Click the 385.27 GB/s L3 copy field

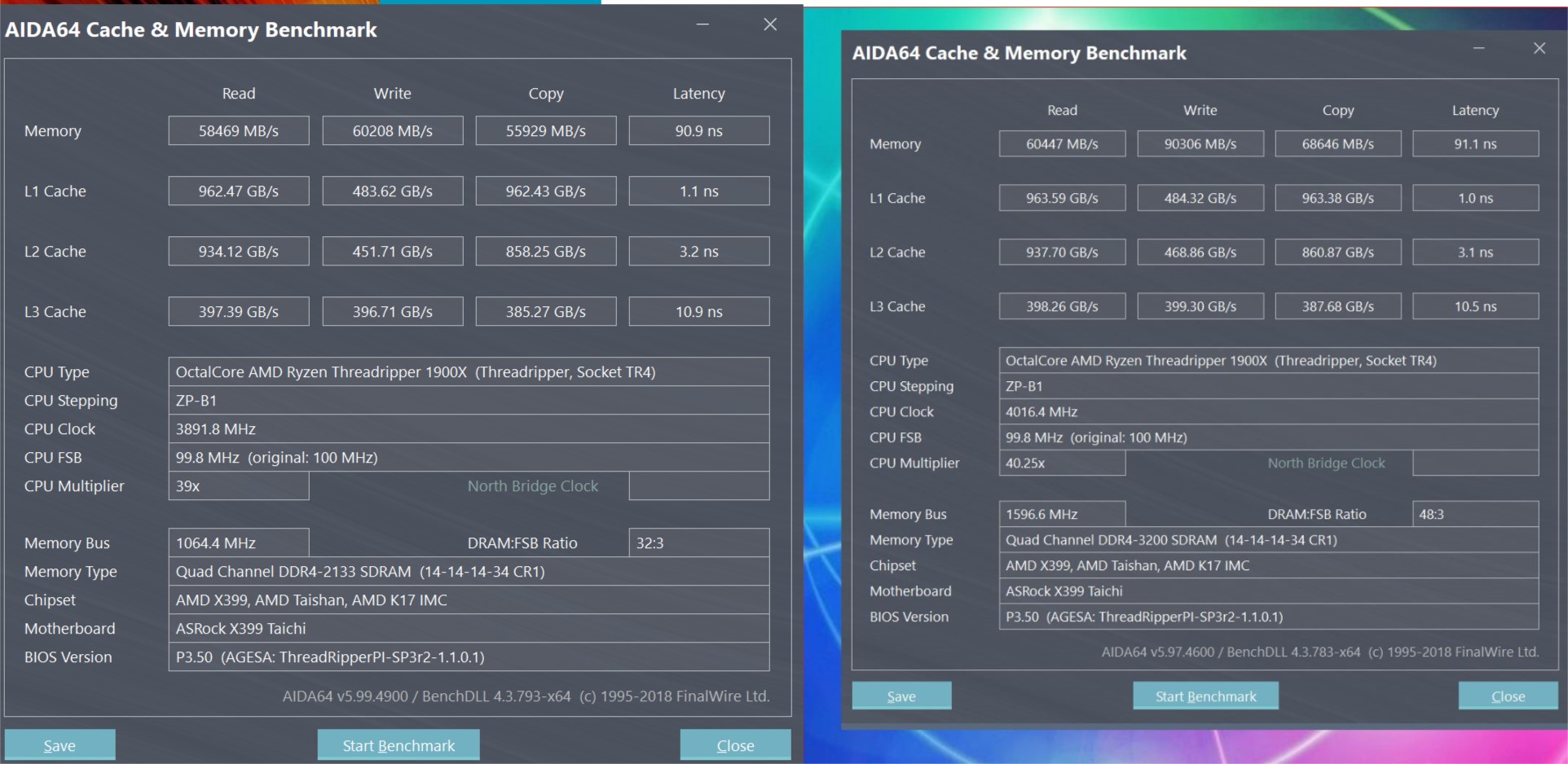click(546, 311)
